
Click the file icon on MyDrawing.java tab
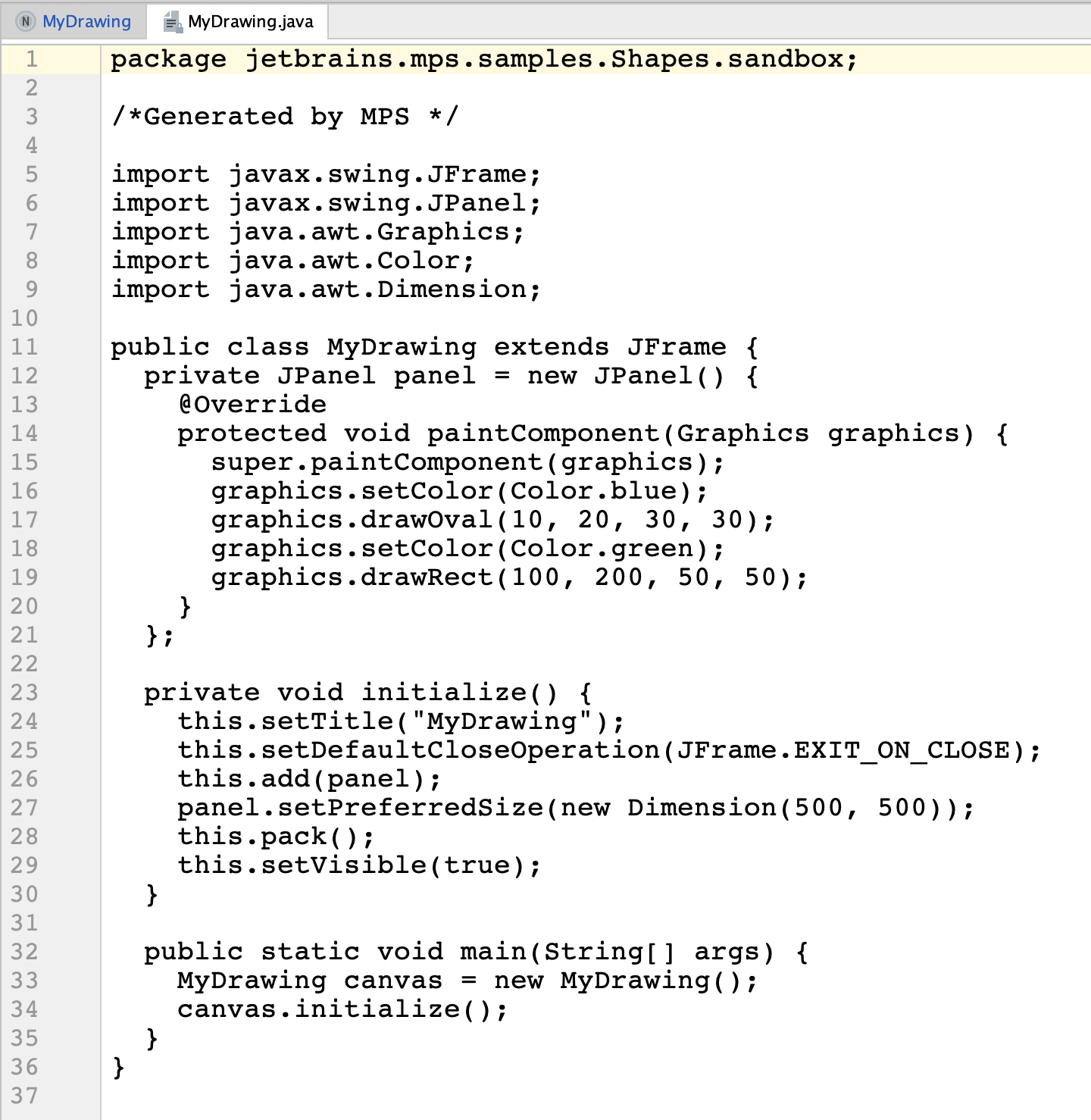173,22
